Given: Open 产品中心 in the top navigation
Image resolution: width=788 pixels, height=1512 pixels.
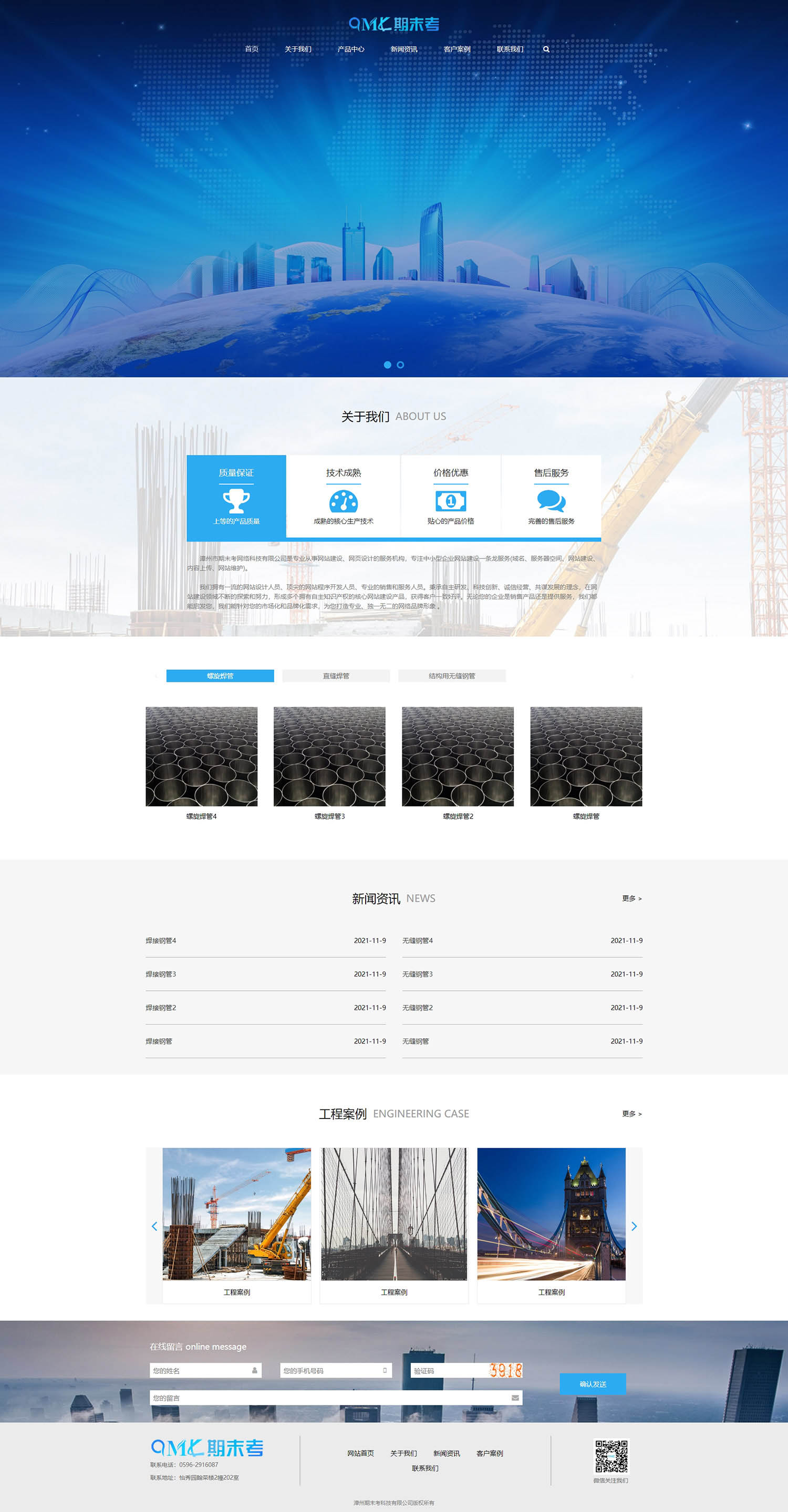Looking at the screenshot, I should tap(350, 49).
